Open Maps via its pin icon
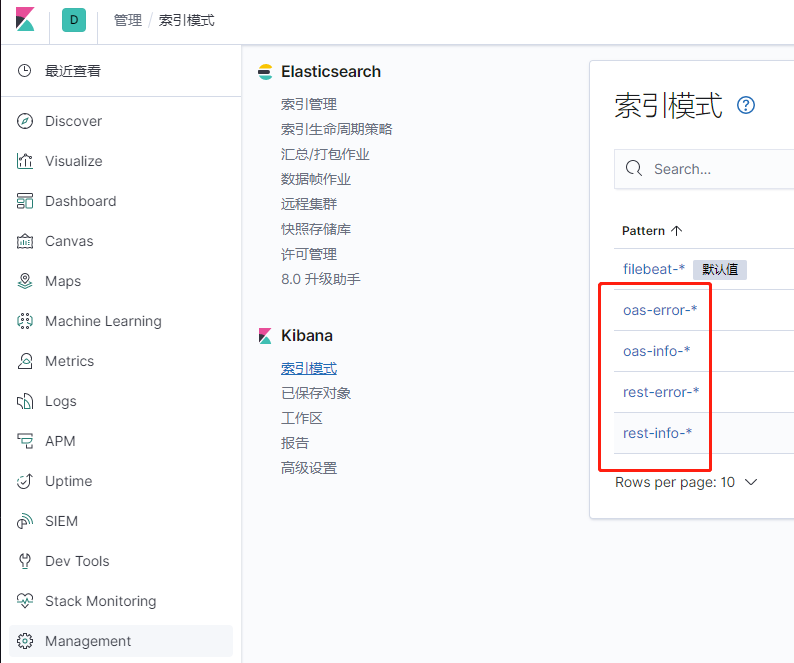Image resolution: width=794 pixels, height=663 pixels. (x=25, y=281)
